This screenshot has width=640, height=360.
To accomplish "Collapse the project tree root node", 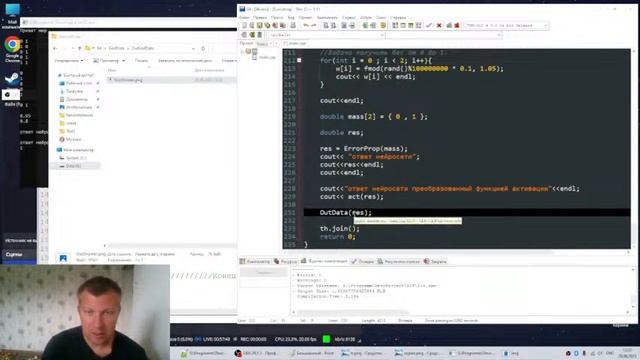I will click(x=242, y=52).
